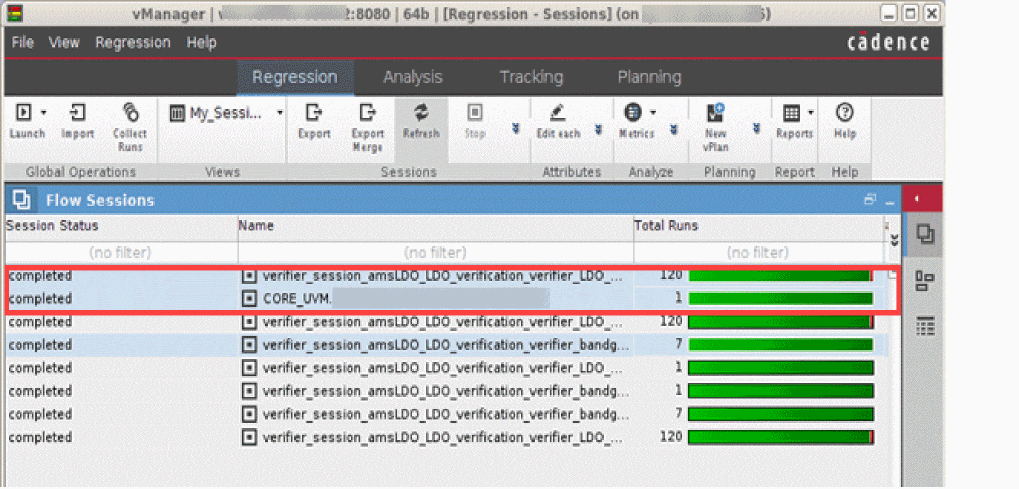Select the CORE_UVM session name
Screen dimensions: 1019x489
pos(298,298)
